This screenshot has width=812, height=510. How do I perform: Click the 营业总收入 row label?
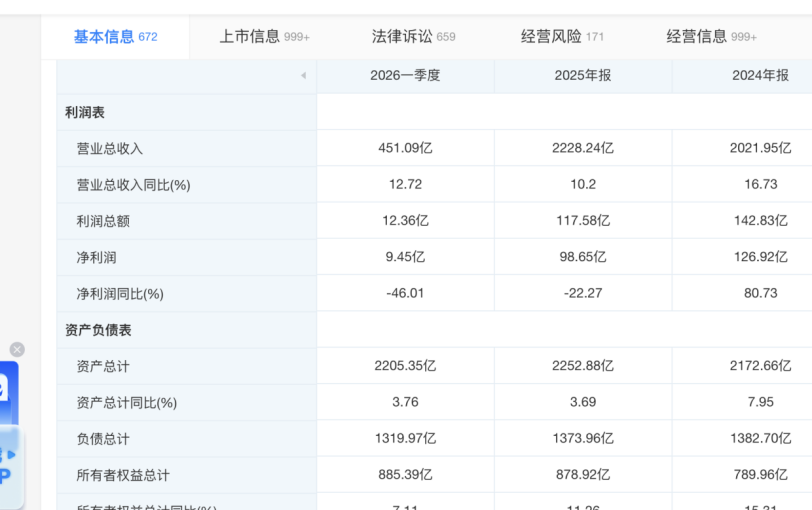(x=110, y=149)
